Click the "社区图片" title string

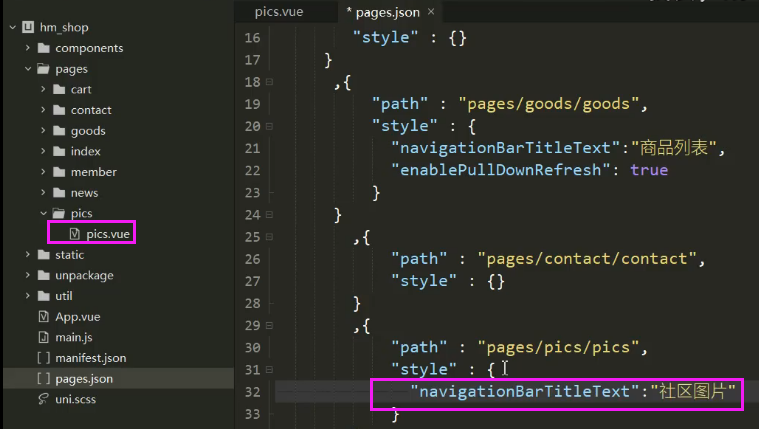[x=693, y=391]
